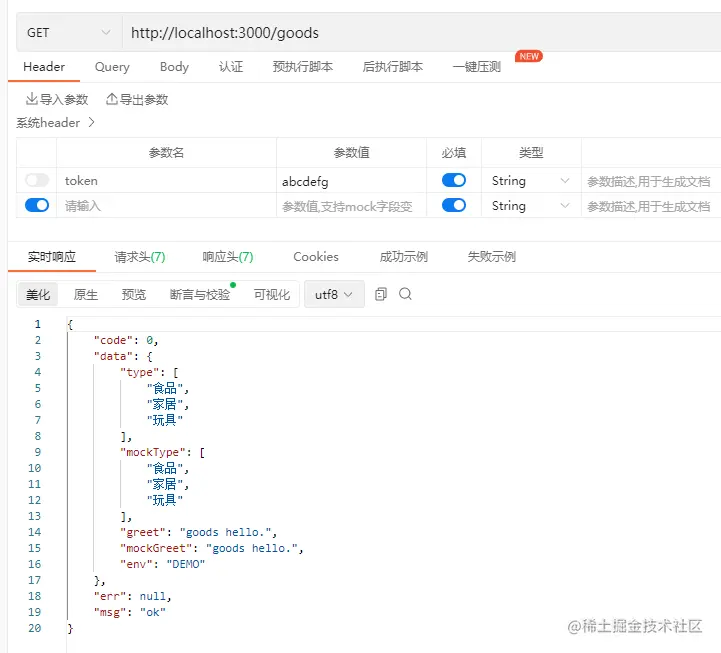Open the GET method dropdown
Screen dimensions: 721x653
(x=69, y=33)
